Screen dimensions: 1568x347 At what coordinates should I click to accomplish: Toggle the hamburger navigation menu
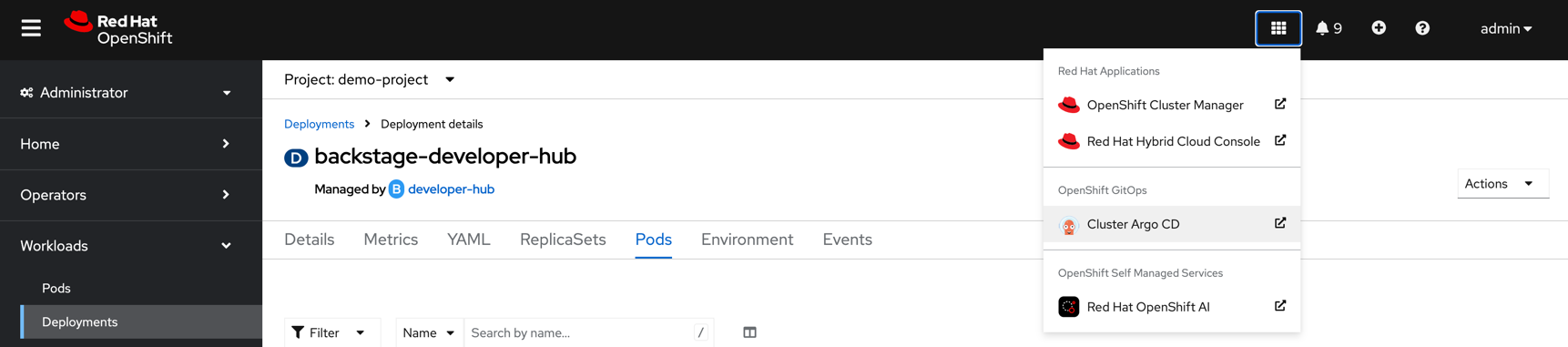click(x=31, y=28)
